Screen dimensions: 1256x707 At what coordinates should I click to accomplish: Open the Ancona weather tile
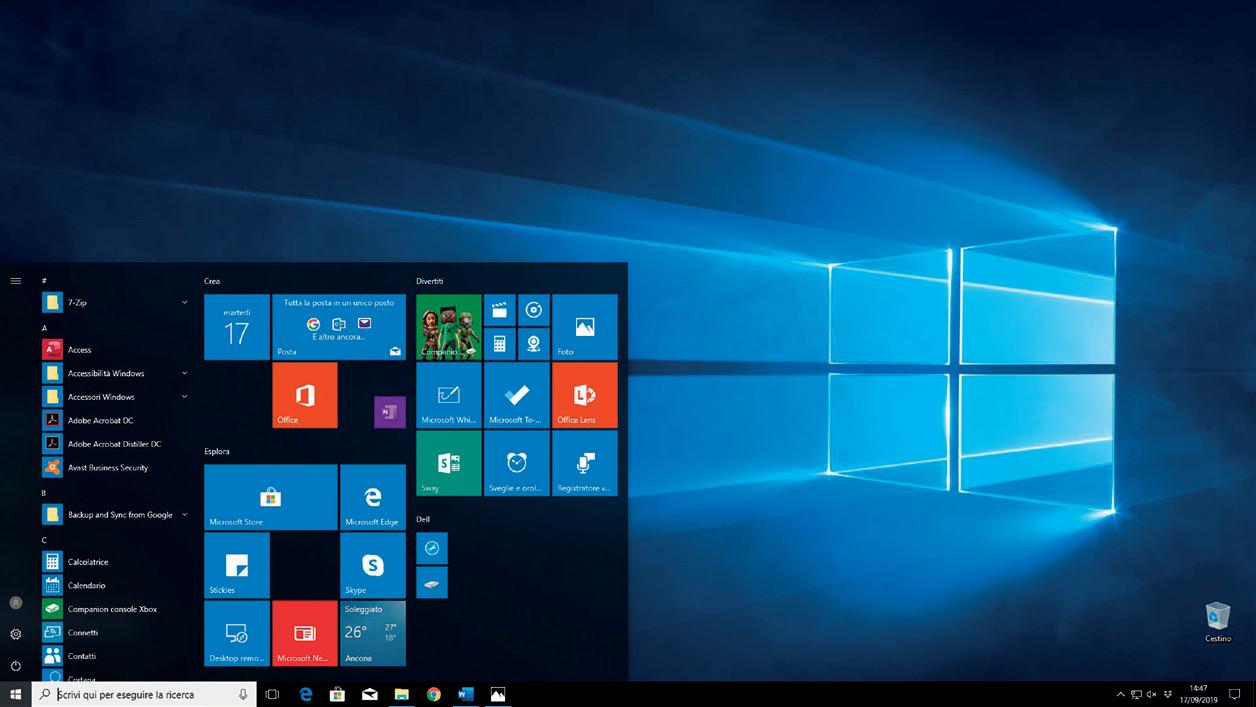coord(373,633)
